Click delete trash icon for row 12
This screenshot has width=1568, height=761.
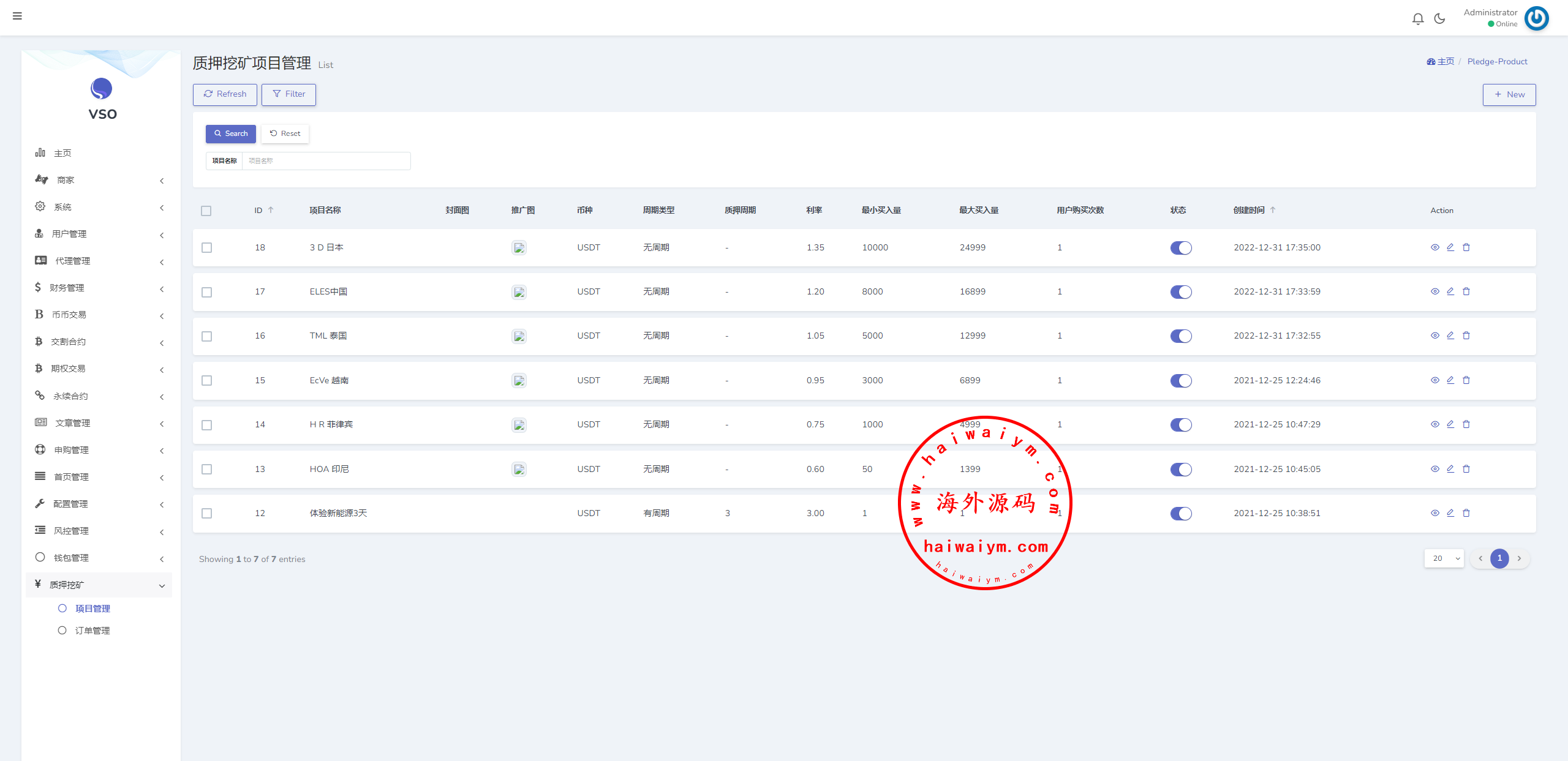coord(1466,513)
